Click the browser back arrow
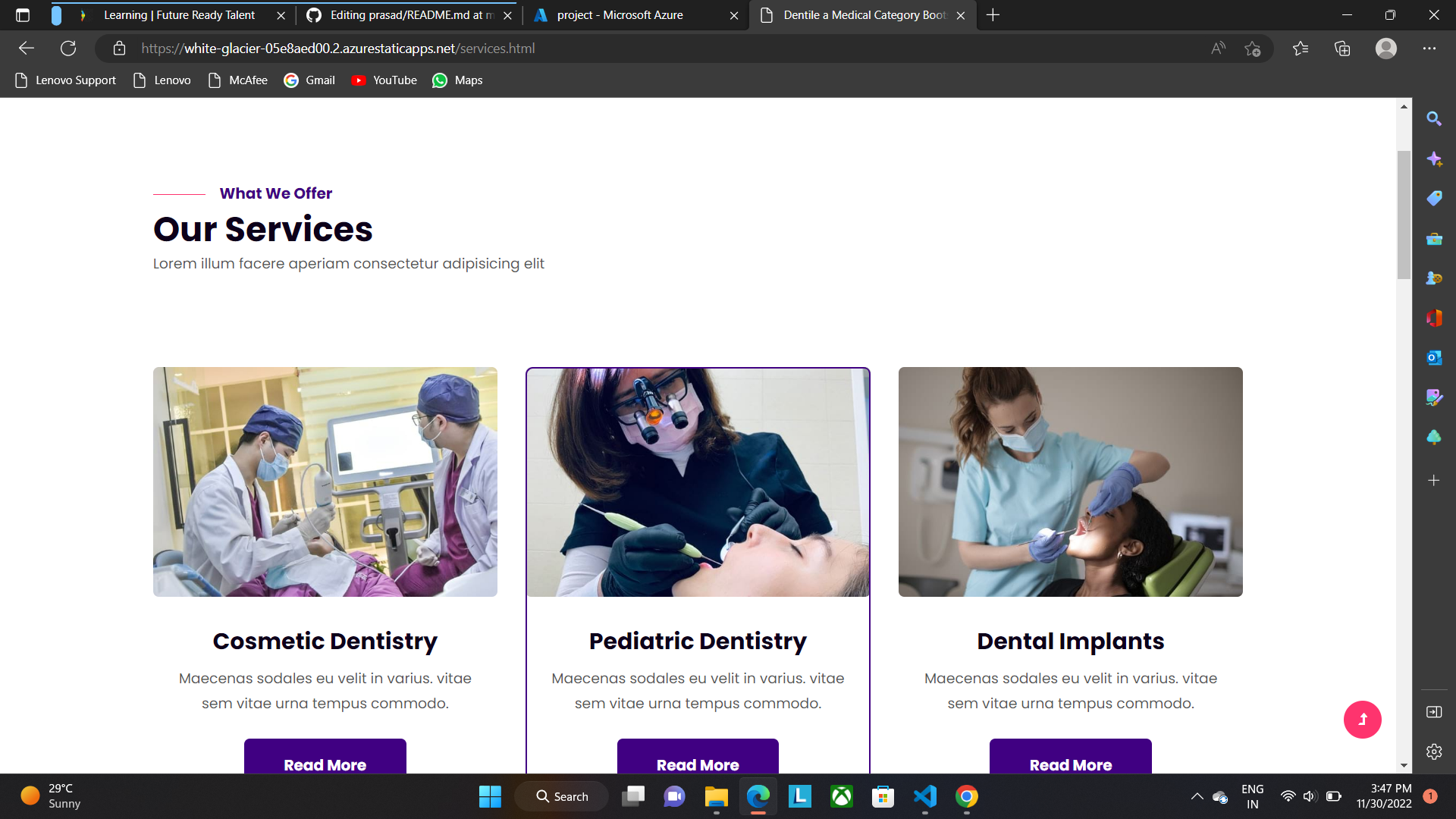The width and height of the screenshot is (1456, 819). [x=27, y=49]
